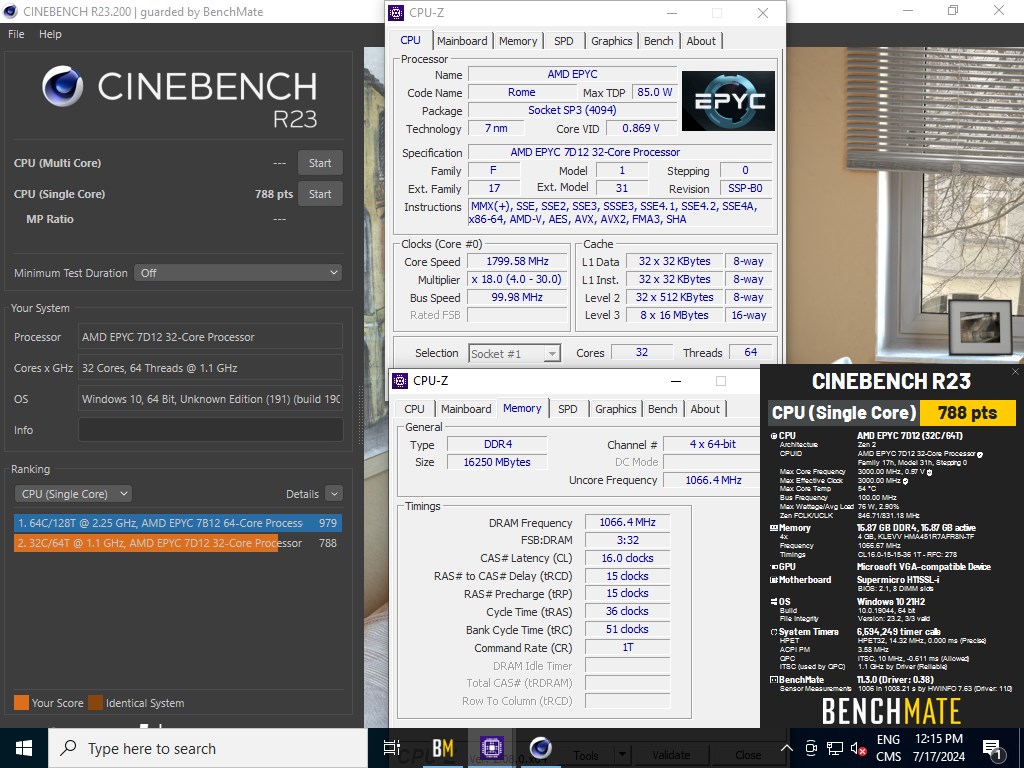Click the Processor name field in Cinebench
Viewport: 1024px width, 768px height.
[x=210, y=337]
